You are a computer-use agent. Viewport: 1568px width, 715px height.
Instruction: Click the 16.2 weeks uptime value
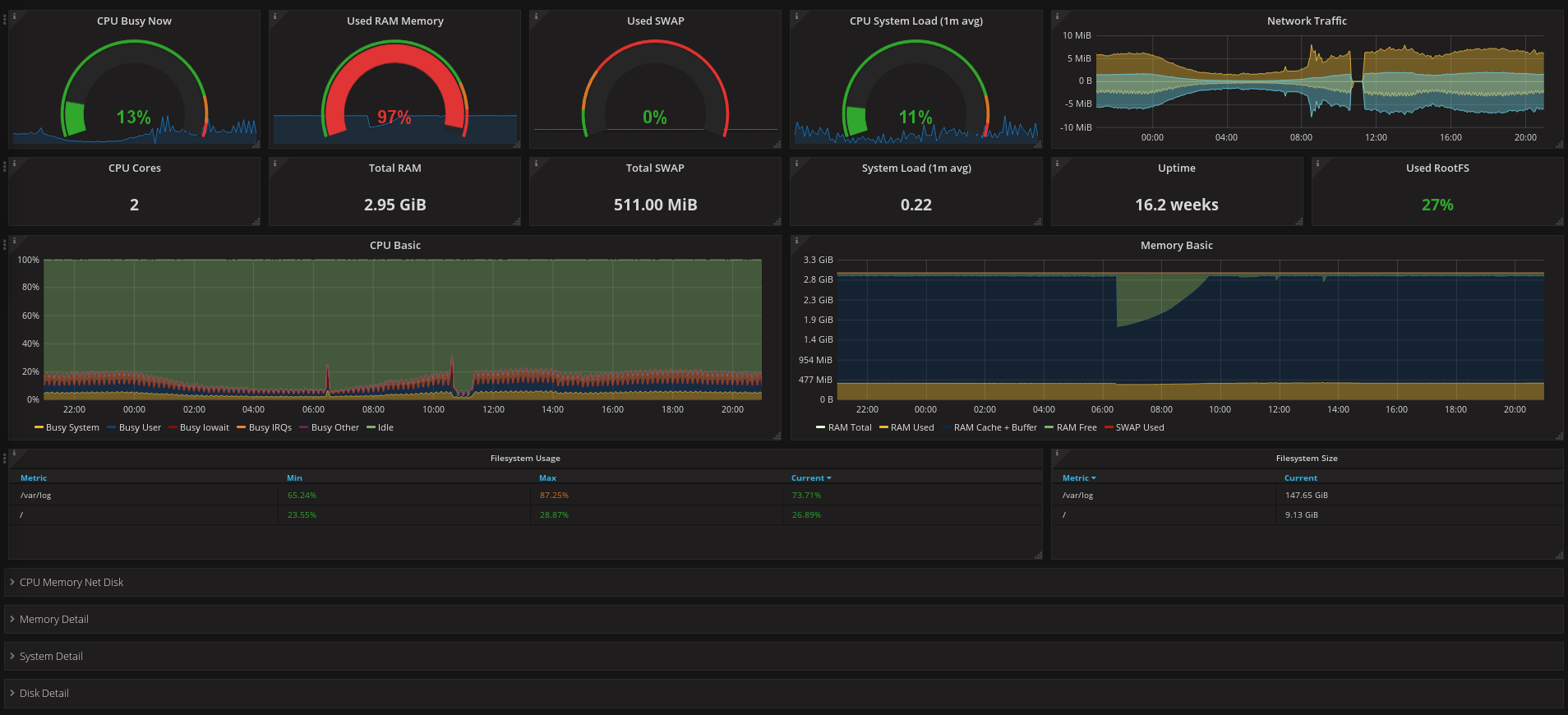(x=1177, y=205)
